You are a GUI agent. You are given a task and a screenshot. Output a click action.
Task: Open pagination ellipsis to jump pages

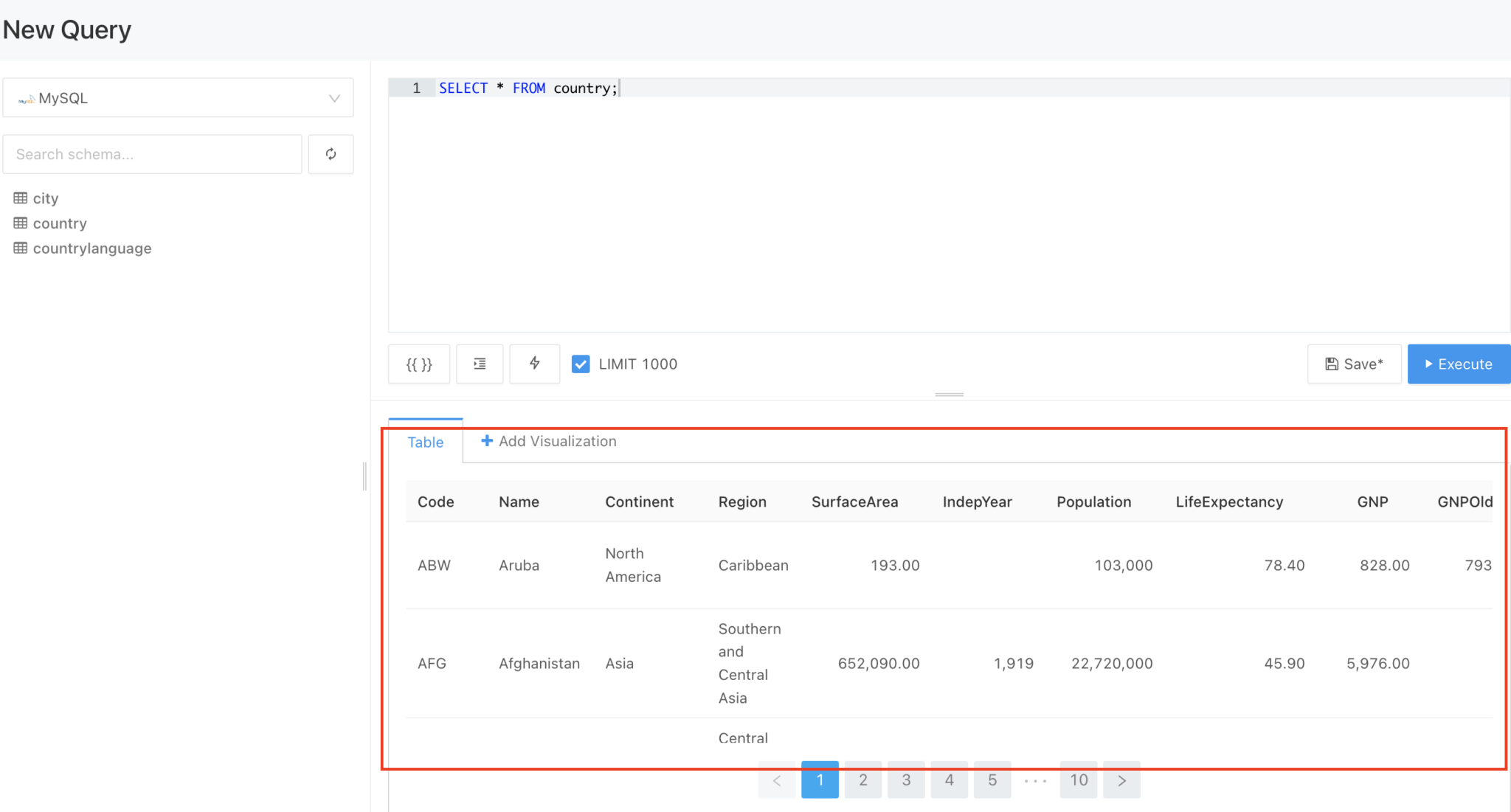point(1035,780)
